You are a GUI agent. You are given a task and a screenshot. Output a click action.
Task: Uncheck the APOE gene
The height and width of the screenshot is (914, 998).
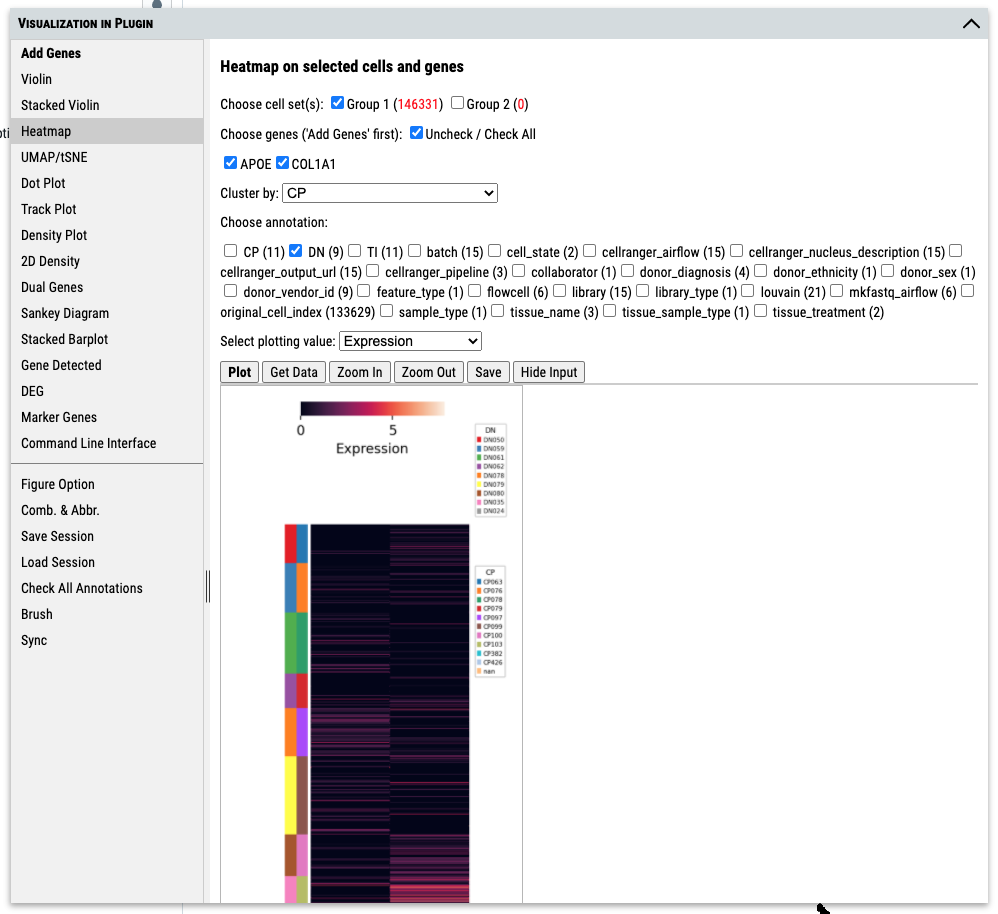coord(229,162)
